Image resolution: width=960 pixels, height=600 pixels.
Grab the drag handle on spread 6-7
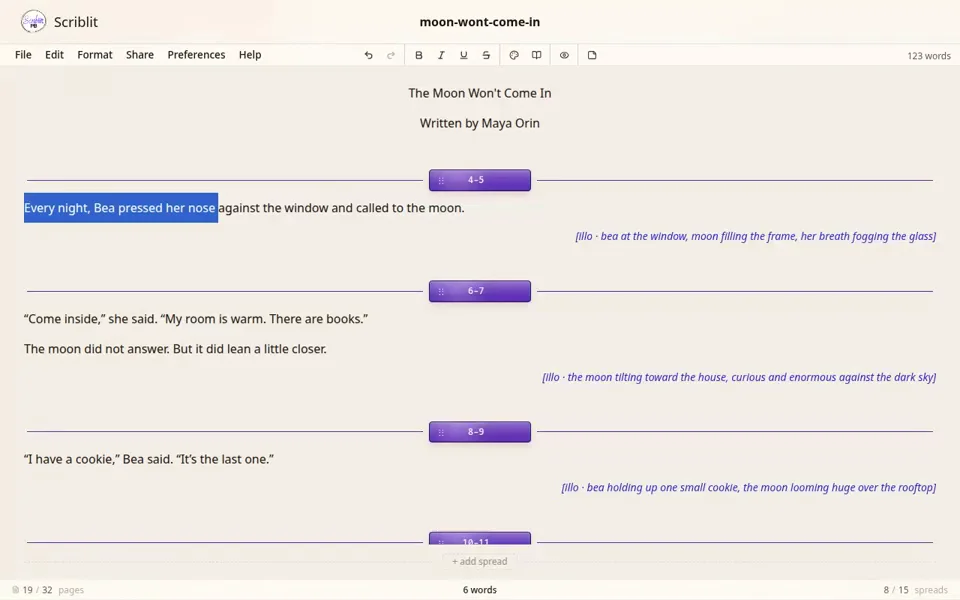(x=441, y=291)
